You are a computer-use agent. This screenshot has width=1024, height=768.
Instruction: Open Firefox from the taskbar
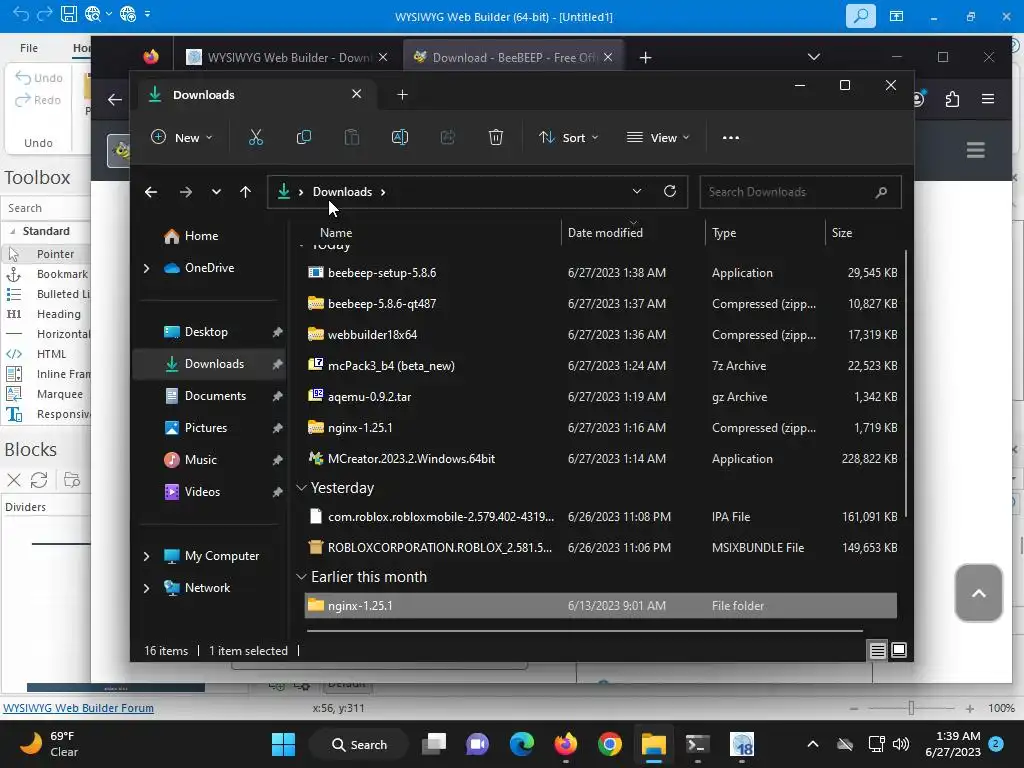(x=566, y=744)
